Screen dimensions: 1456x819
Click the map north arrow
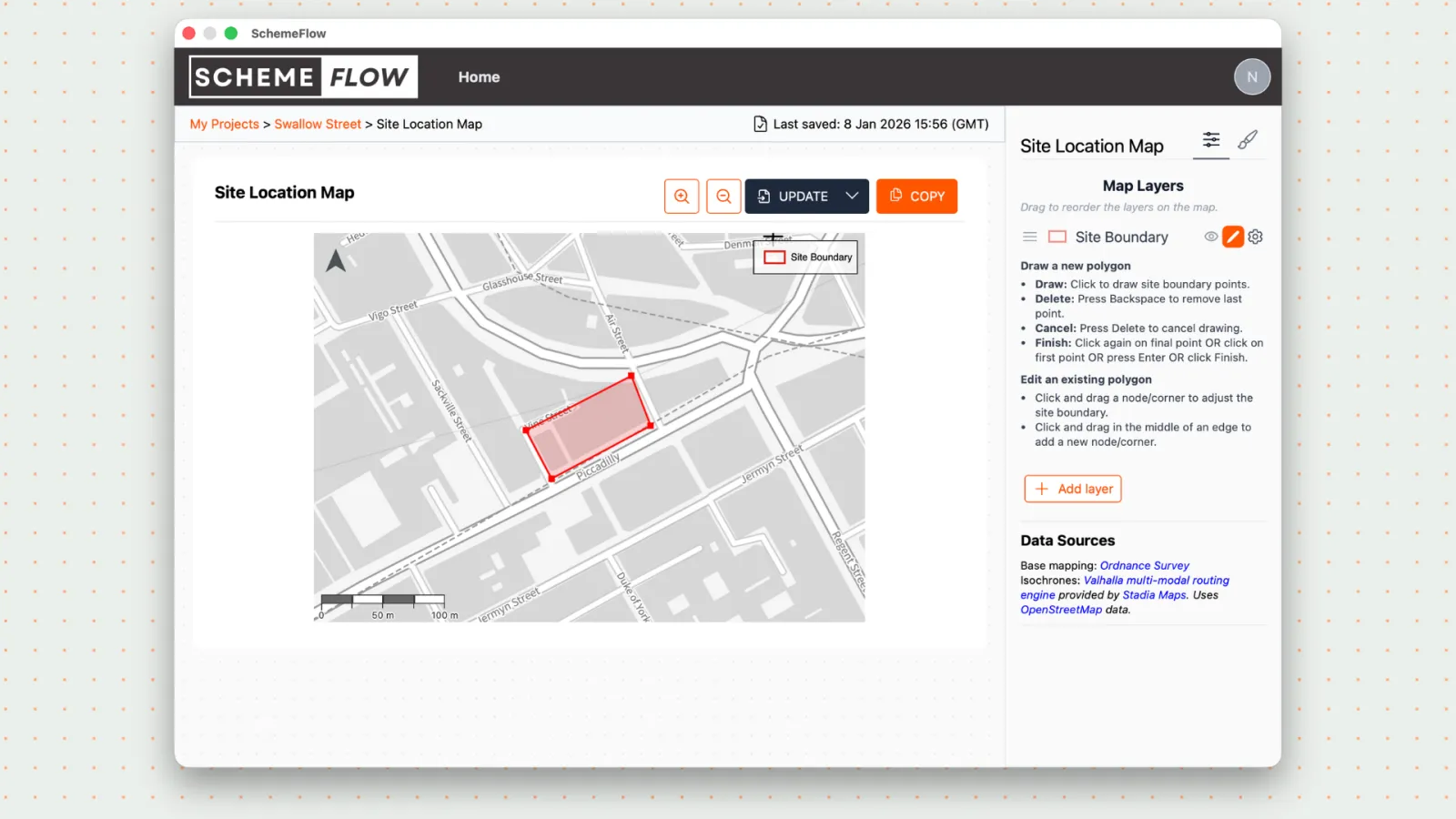(x=336, y=261)
